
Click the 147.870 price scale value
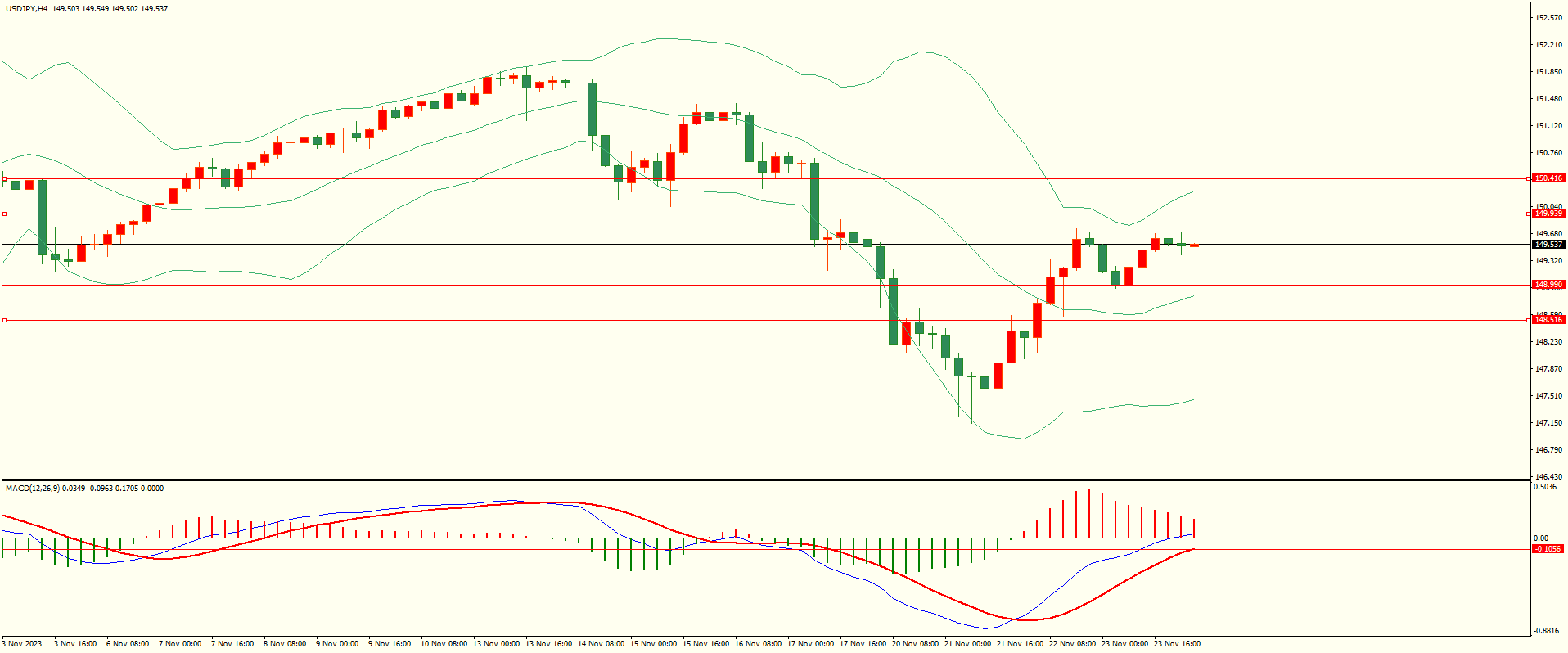click(1549, 369)
